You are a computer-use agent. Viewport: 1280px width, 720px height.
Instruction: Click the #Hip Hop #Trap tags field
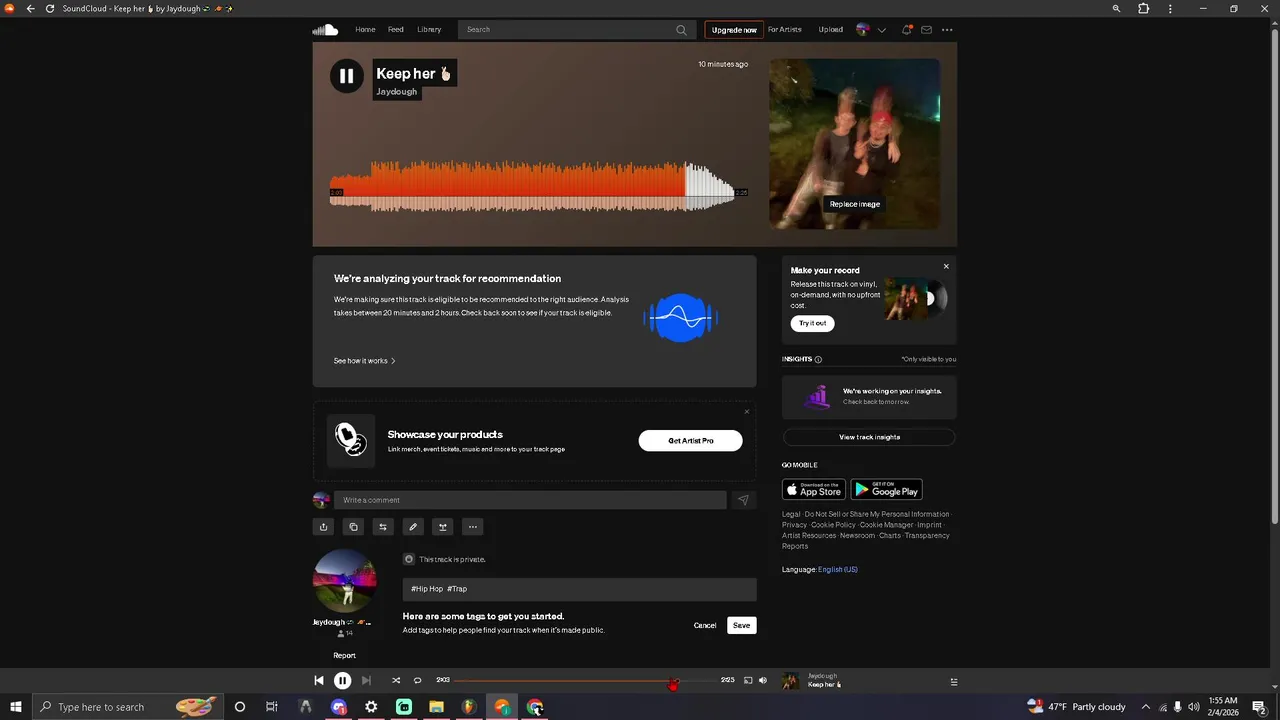(x=579, y=589)
